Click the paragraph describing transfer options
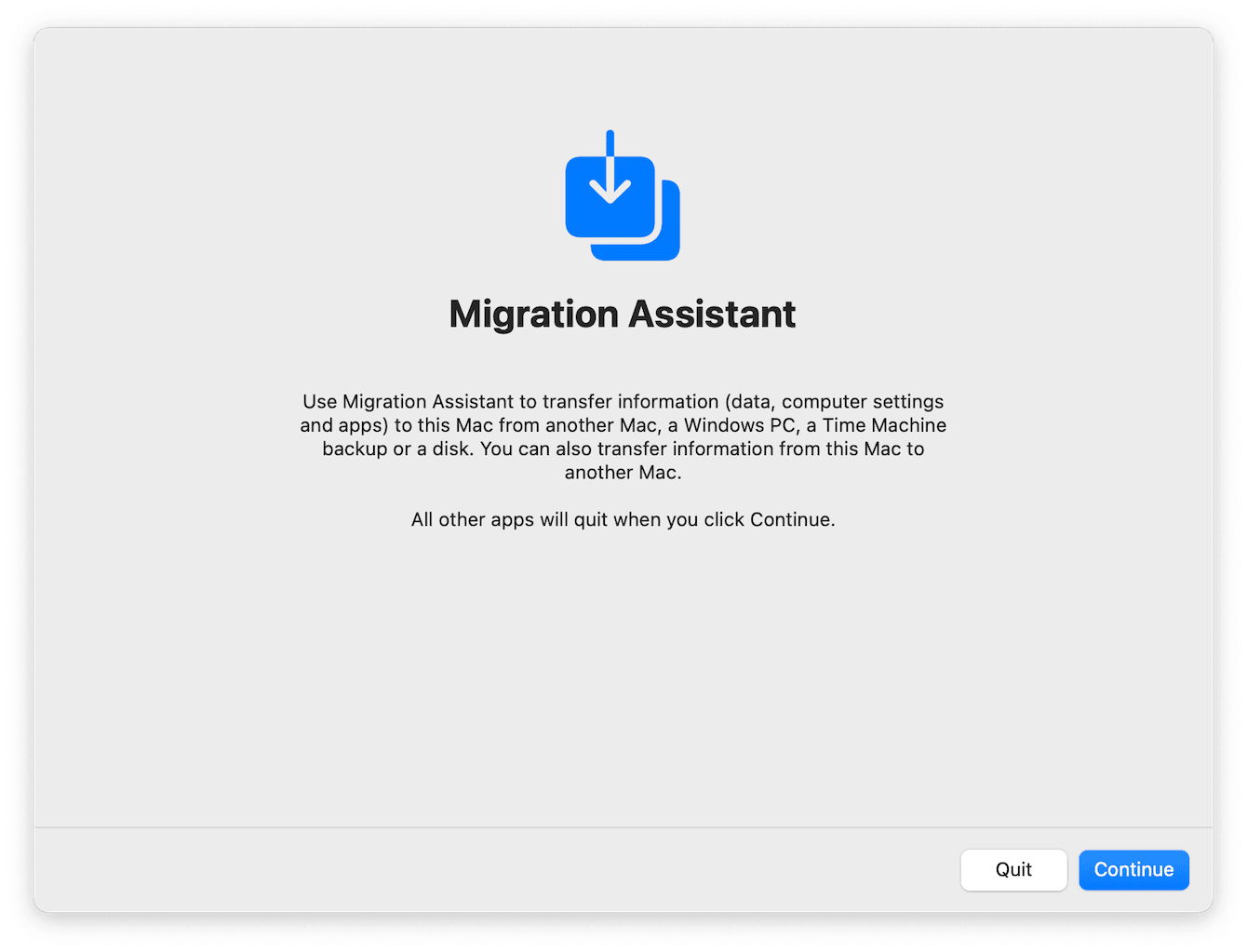This screenshot has width=1247, height=952. pos(623,436)
